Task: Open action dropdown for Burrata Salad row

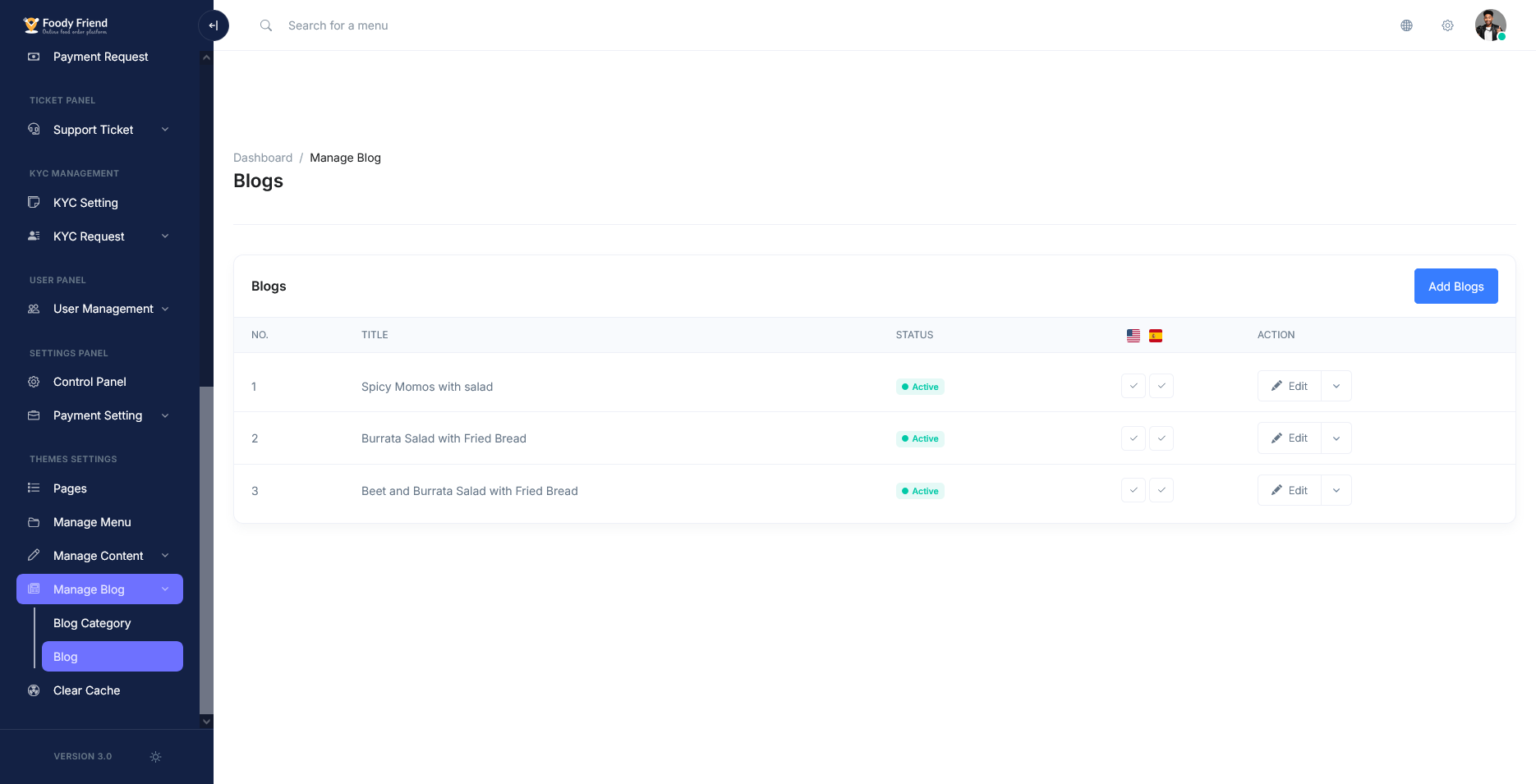Action: [1336, 438]
